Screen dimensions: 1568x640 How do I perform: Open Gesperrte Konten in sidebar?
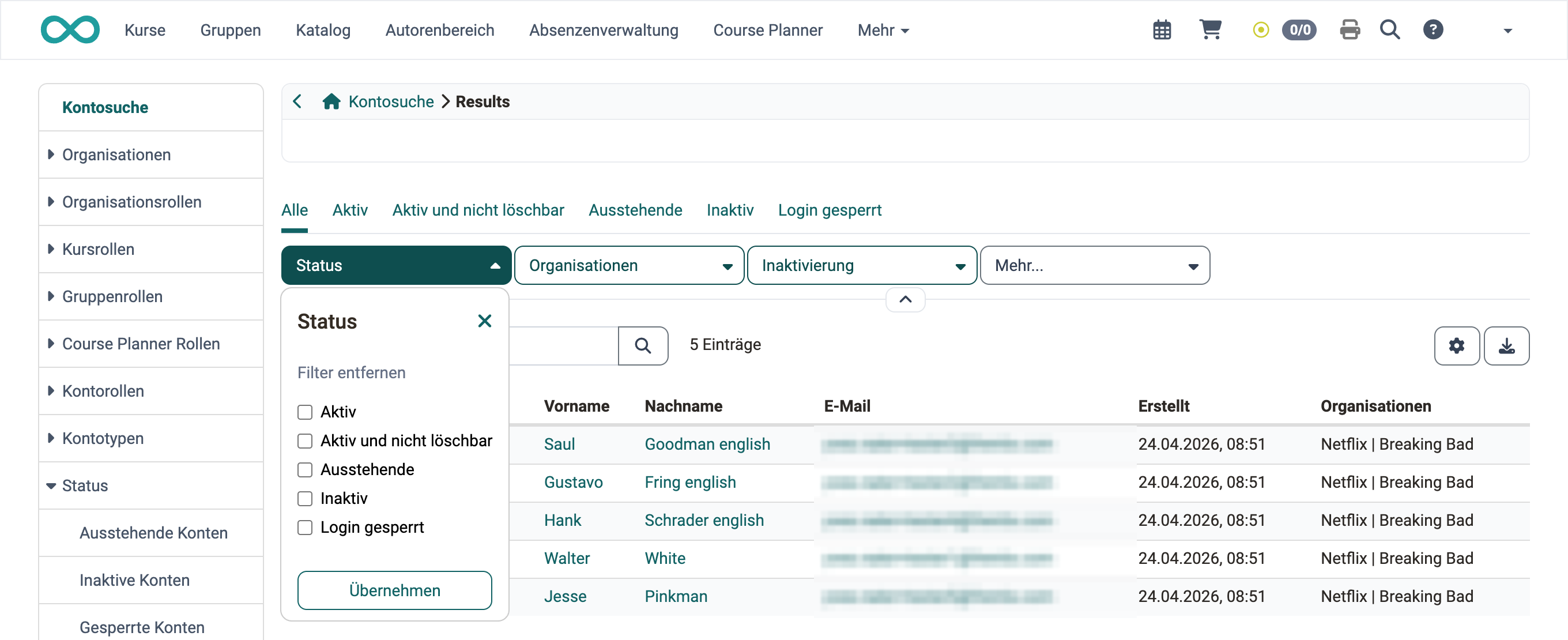[142, 627]
